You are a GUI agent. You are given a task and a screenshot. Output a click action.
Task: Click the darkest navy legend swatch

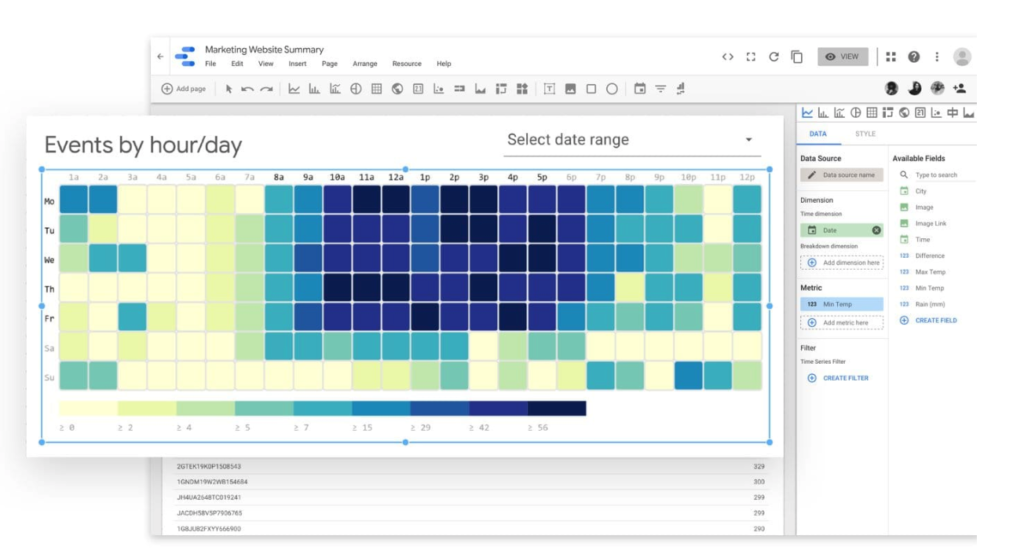click(556, 409)
